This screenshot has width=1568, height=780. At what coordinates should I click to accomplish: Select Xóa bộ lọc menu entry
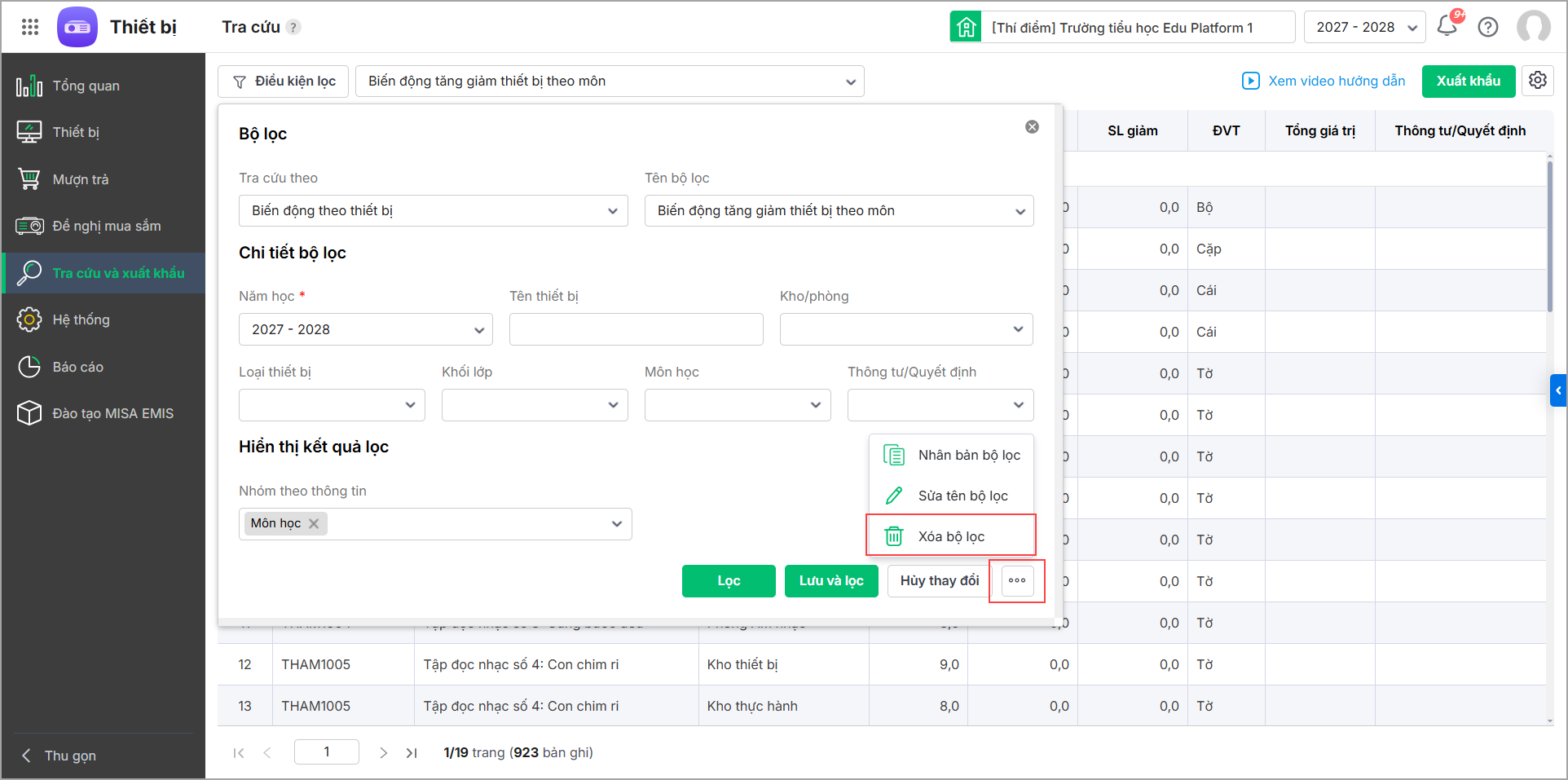click(950, 536)
